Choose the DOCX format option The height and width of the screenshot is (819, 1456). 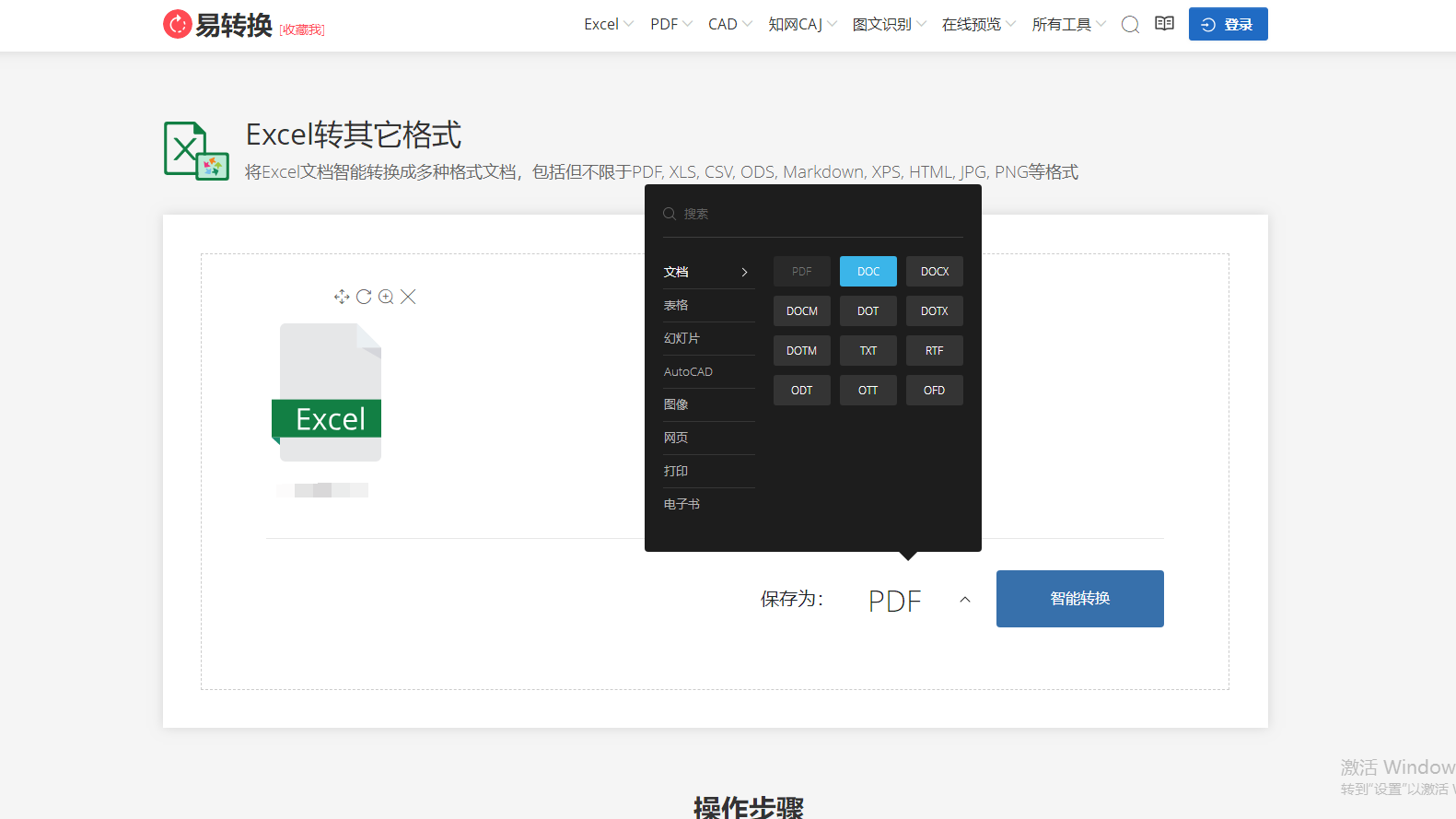point(935,272)
